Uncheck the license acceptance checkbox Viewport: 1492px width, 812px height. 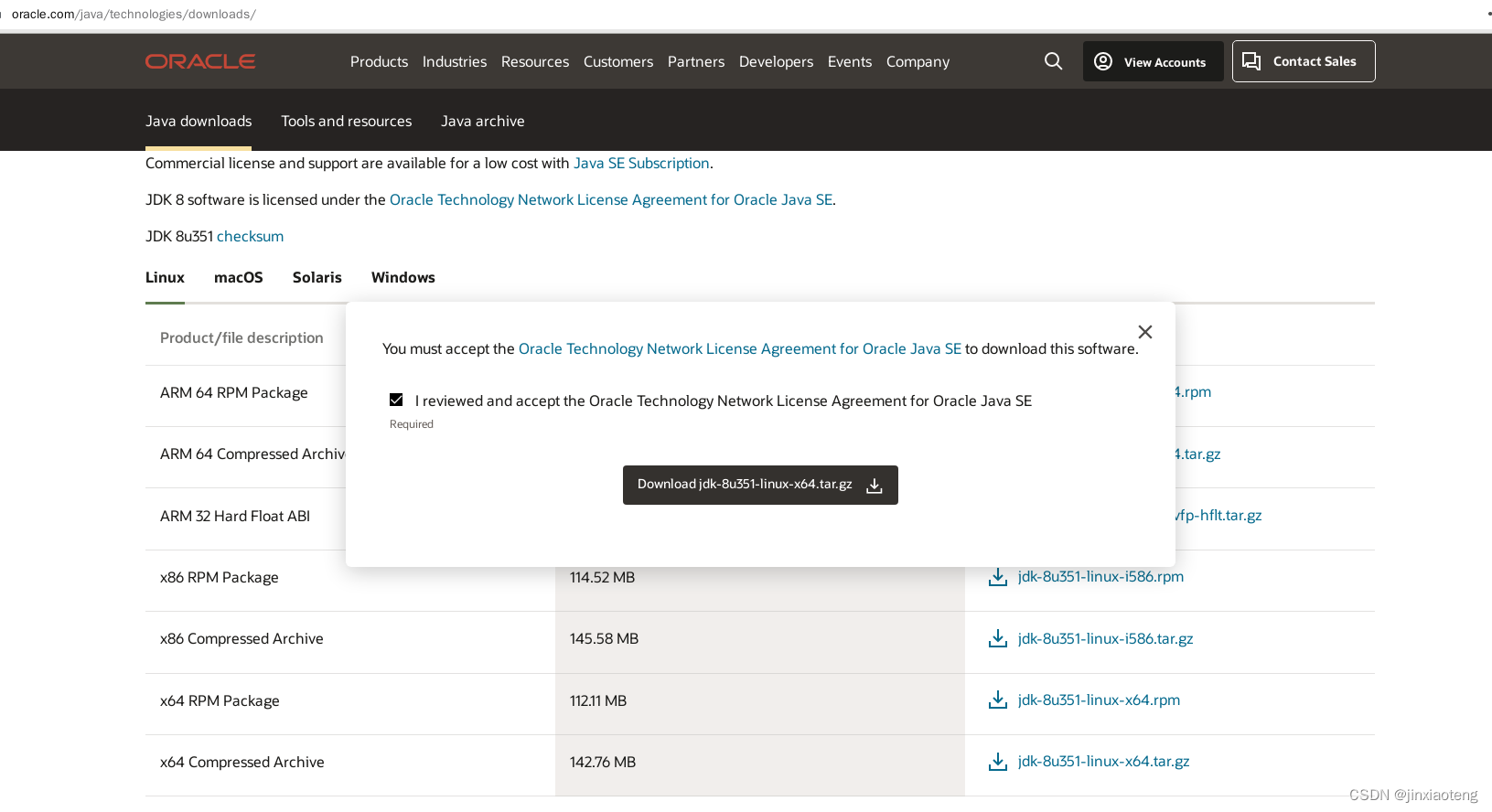pos(396,400)
